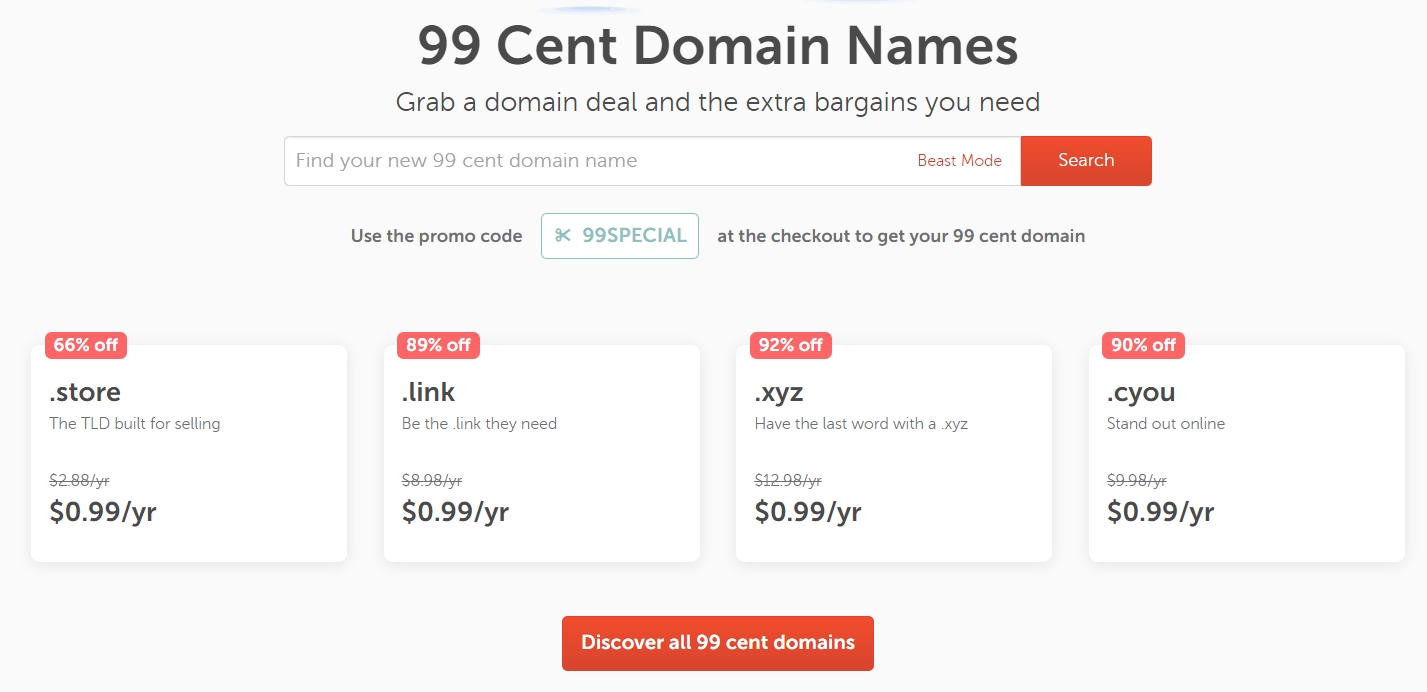Click the .store $0.99/yr price
1427x692 pixels.
(x=103, y=512)
